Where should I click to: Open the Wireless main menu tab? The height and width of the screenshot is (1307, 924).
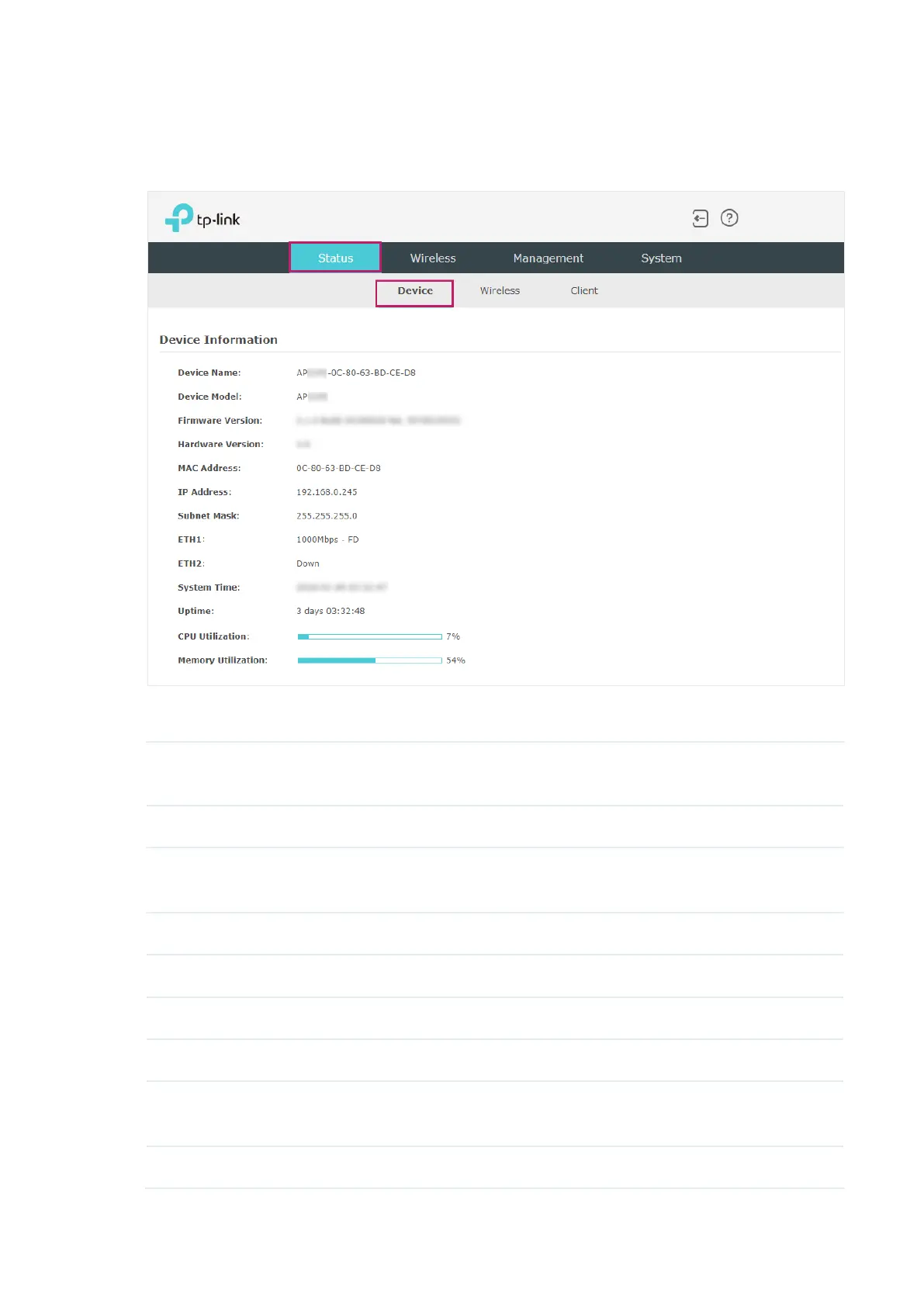point(433,258)
